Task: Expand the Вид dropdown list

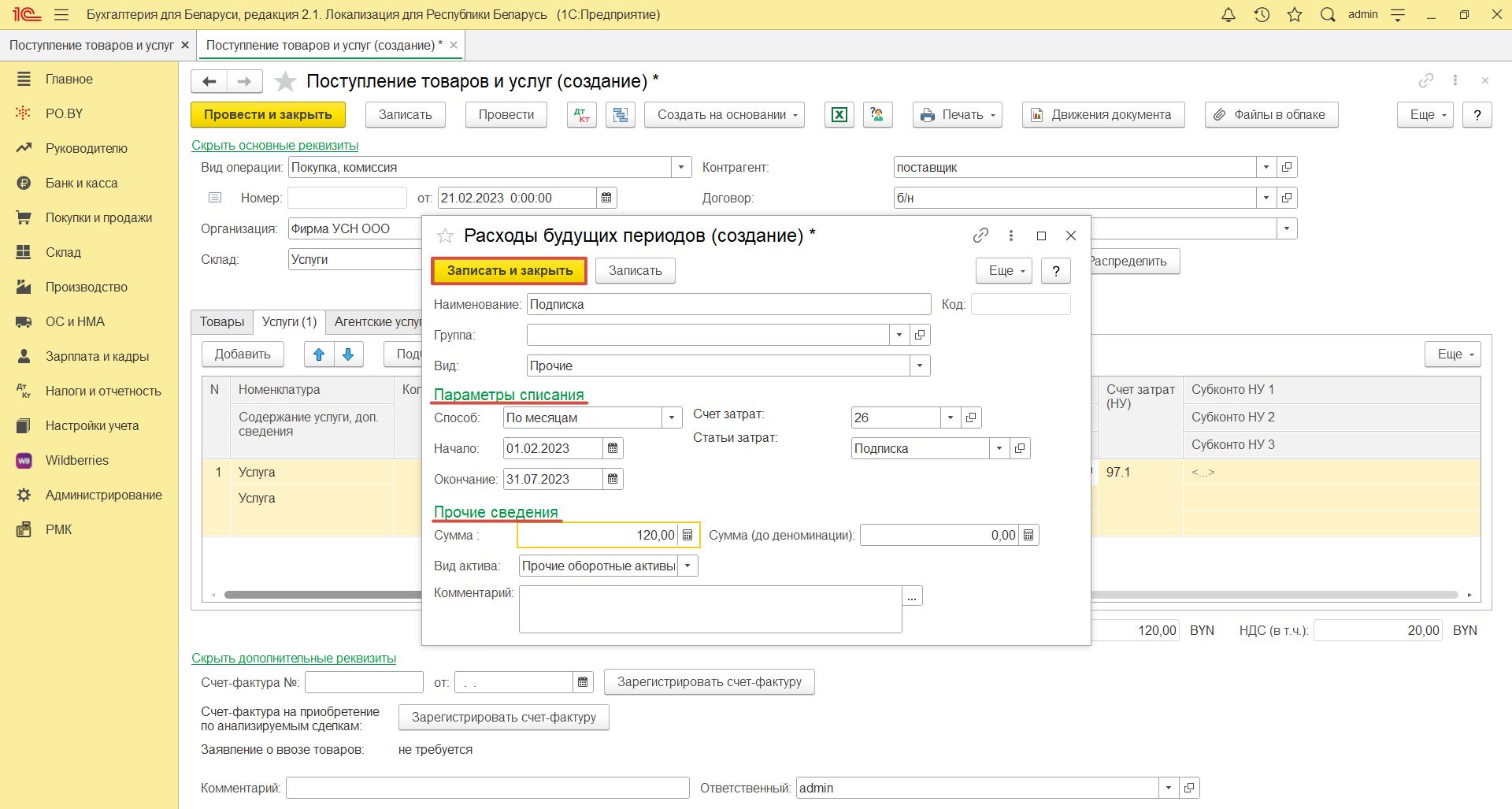Action: pos(920,366)
